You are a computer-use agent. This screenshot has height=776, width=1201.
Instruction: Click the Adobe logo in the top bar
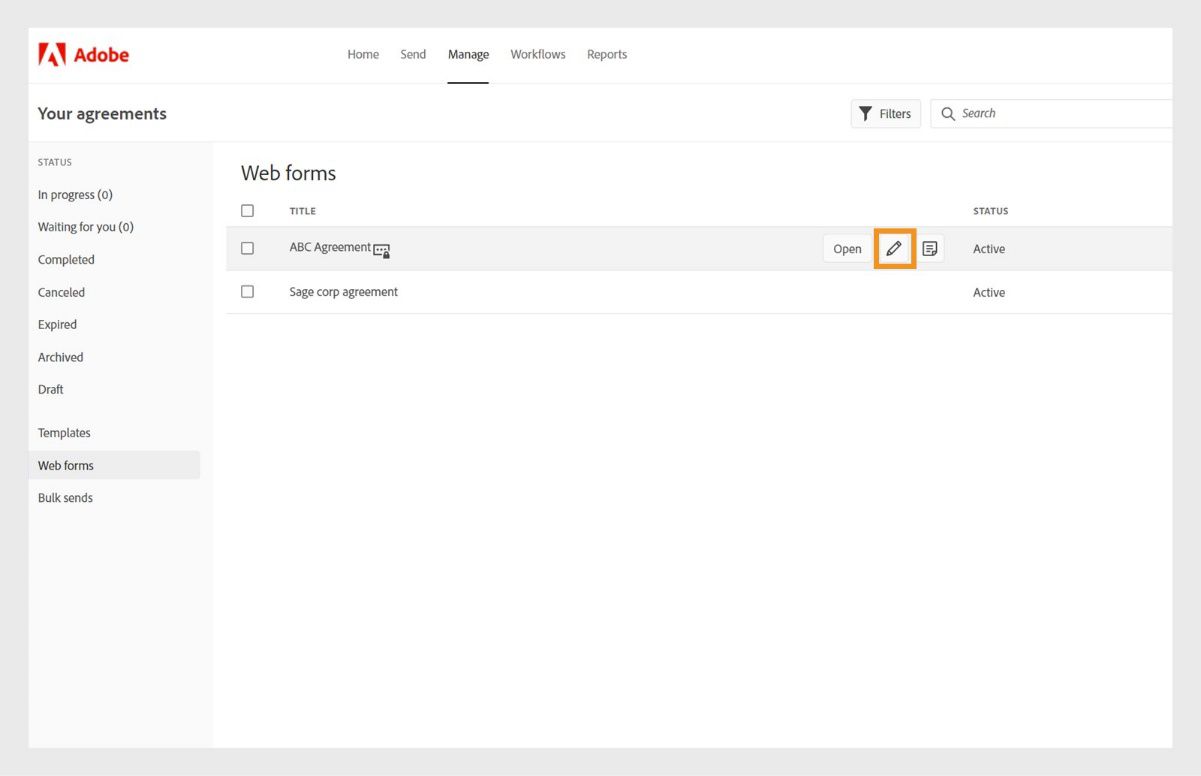(x=84, y=54)
